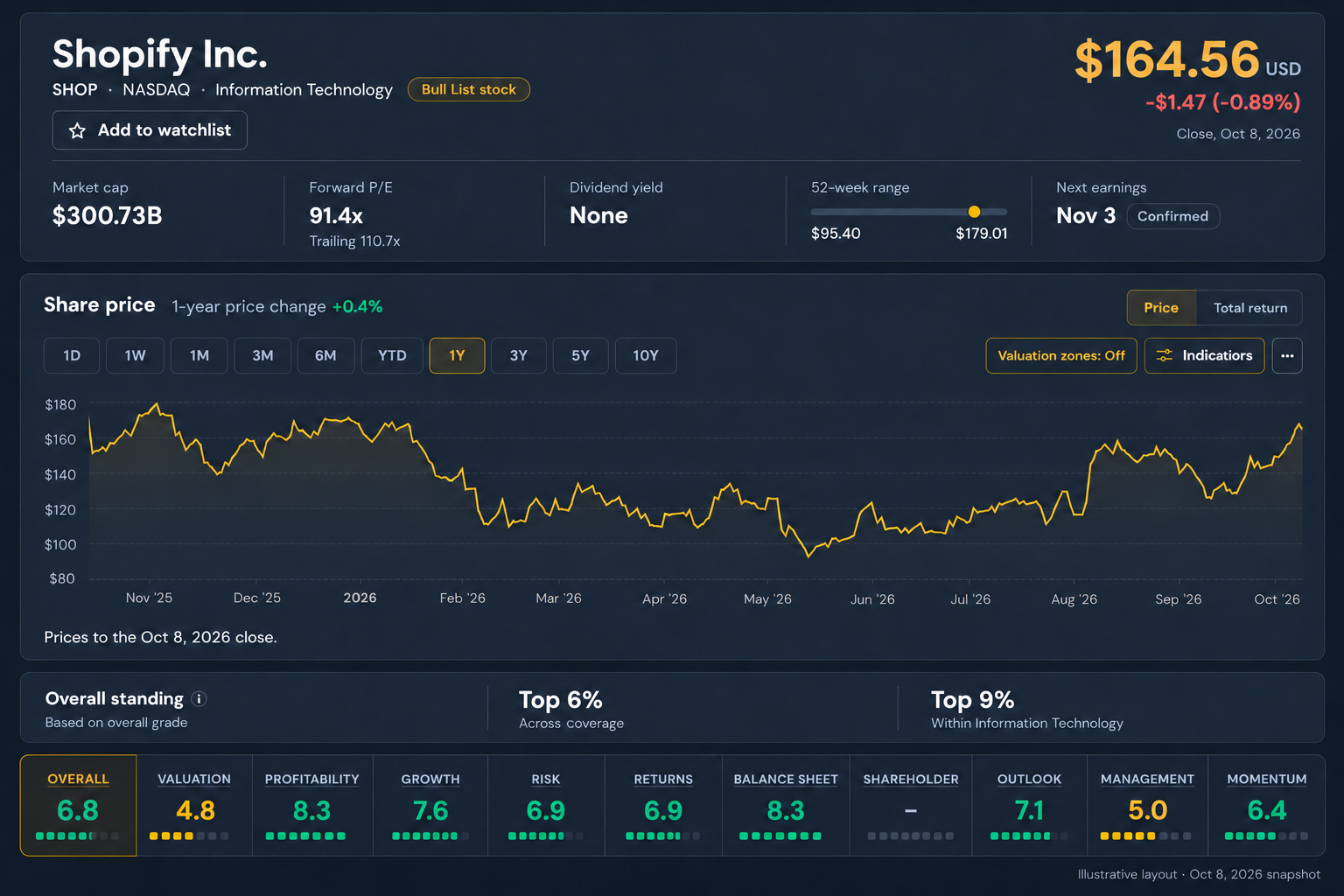The image size is (1344, 896).
Task: Click the $164.56 share price
Action: [1167, 59]
